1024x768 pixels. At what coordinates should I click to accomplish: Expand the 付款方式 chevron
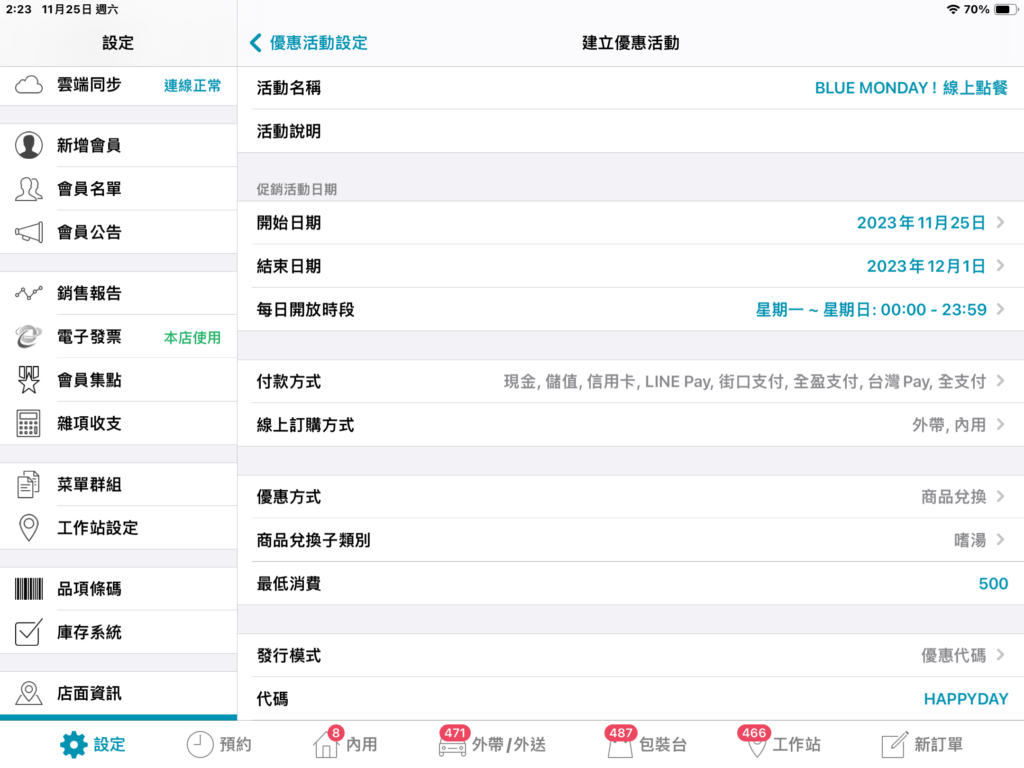point(1000,381)
